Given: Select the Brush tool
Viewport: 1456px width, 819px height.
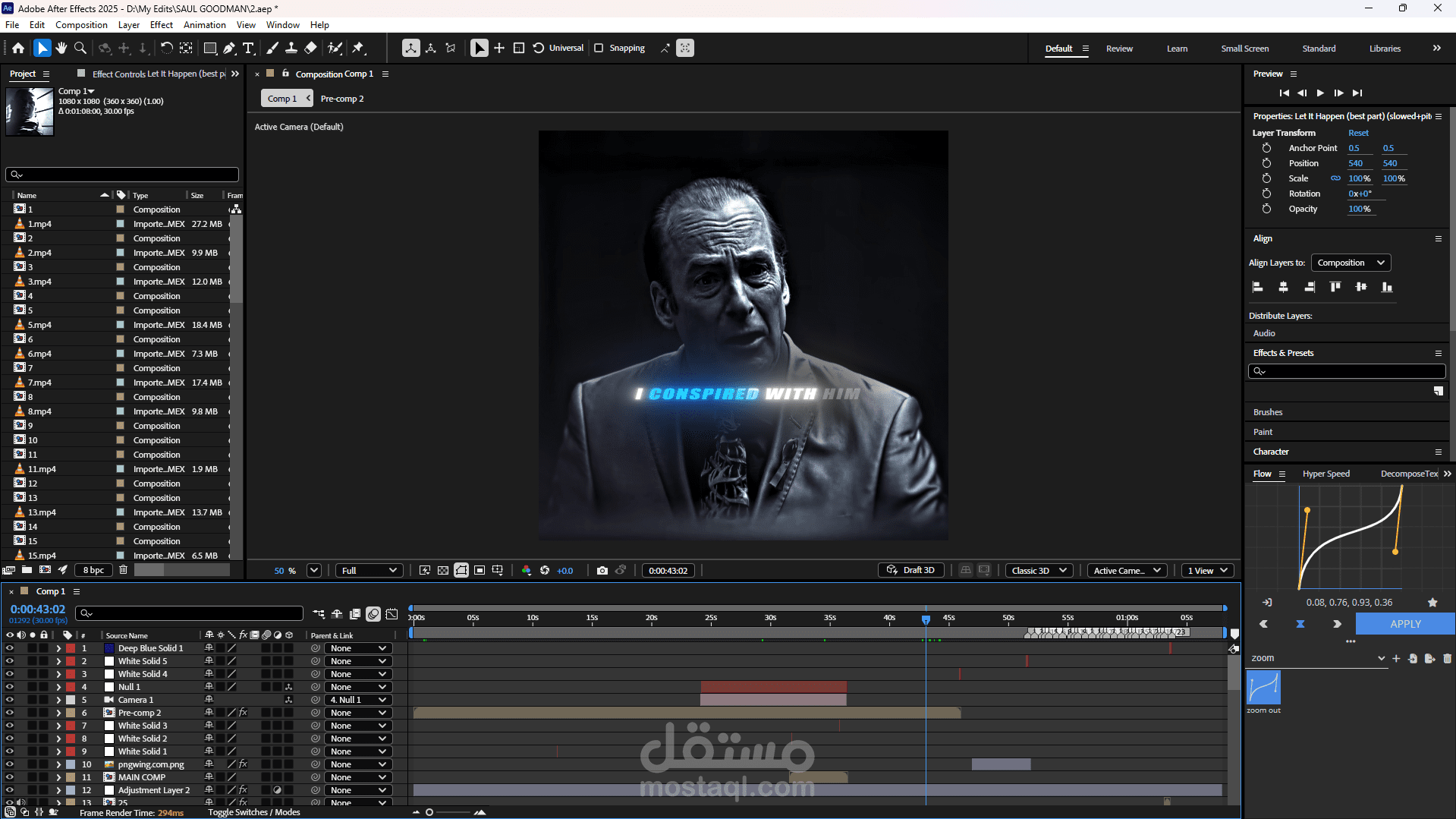Looking at the screenshot, I should click(x=272, y=48).
